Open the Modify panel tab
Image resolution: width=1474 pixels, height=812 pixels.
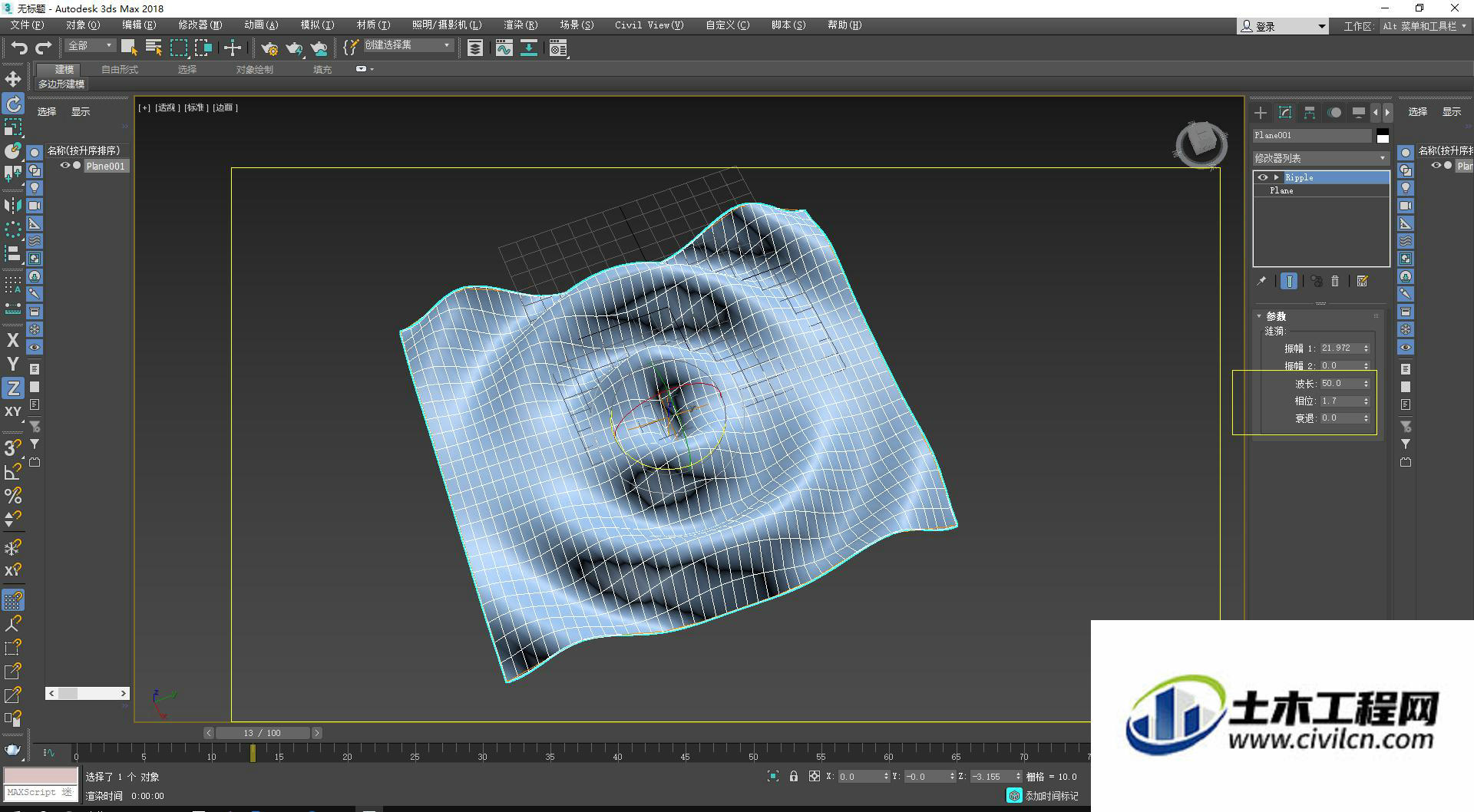[x=1285, y=113]
